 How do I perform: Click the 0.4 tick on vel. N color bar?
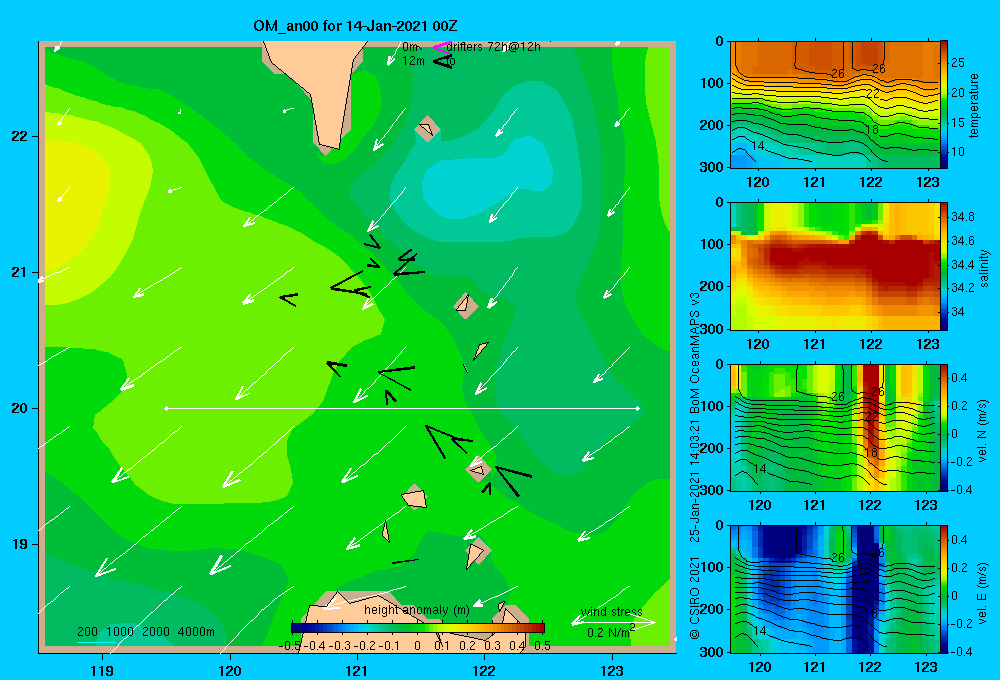[x=959, y=378]
